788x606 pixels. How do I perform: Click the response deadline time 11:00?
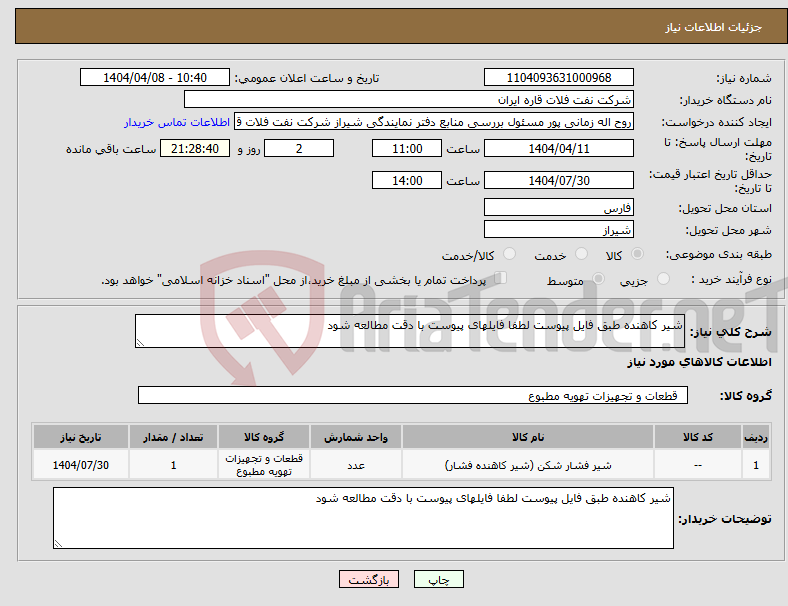[407, 149]
